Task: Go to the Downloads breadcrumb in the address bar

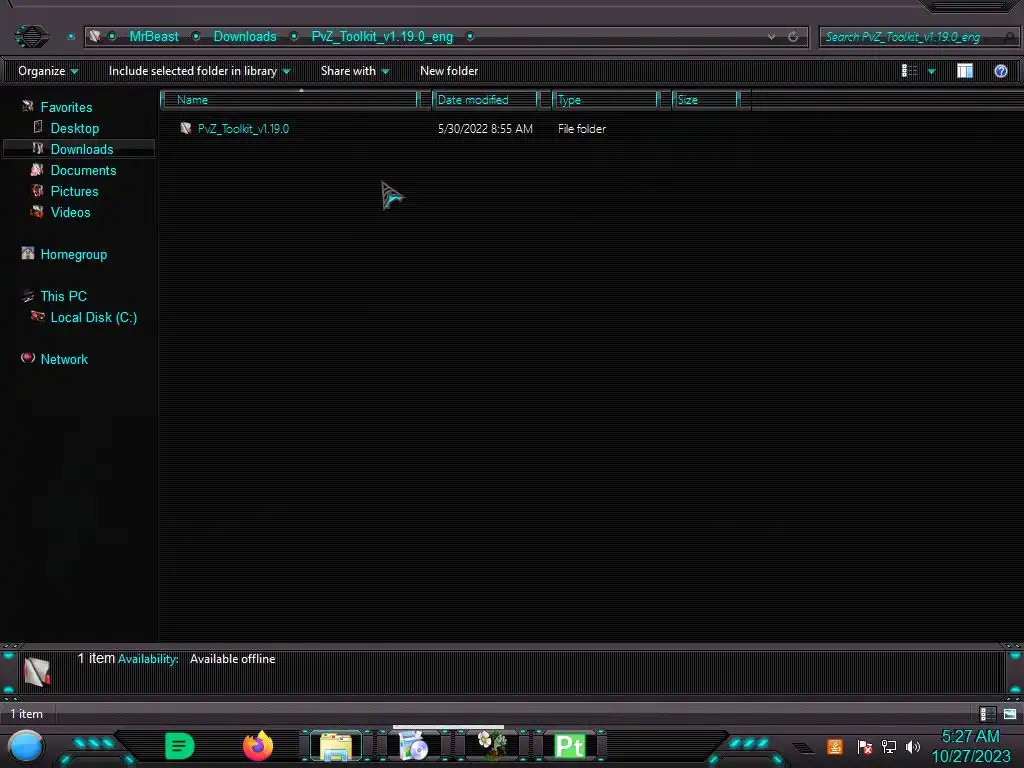Action: click(x=245, y=37)
